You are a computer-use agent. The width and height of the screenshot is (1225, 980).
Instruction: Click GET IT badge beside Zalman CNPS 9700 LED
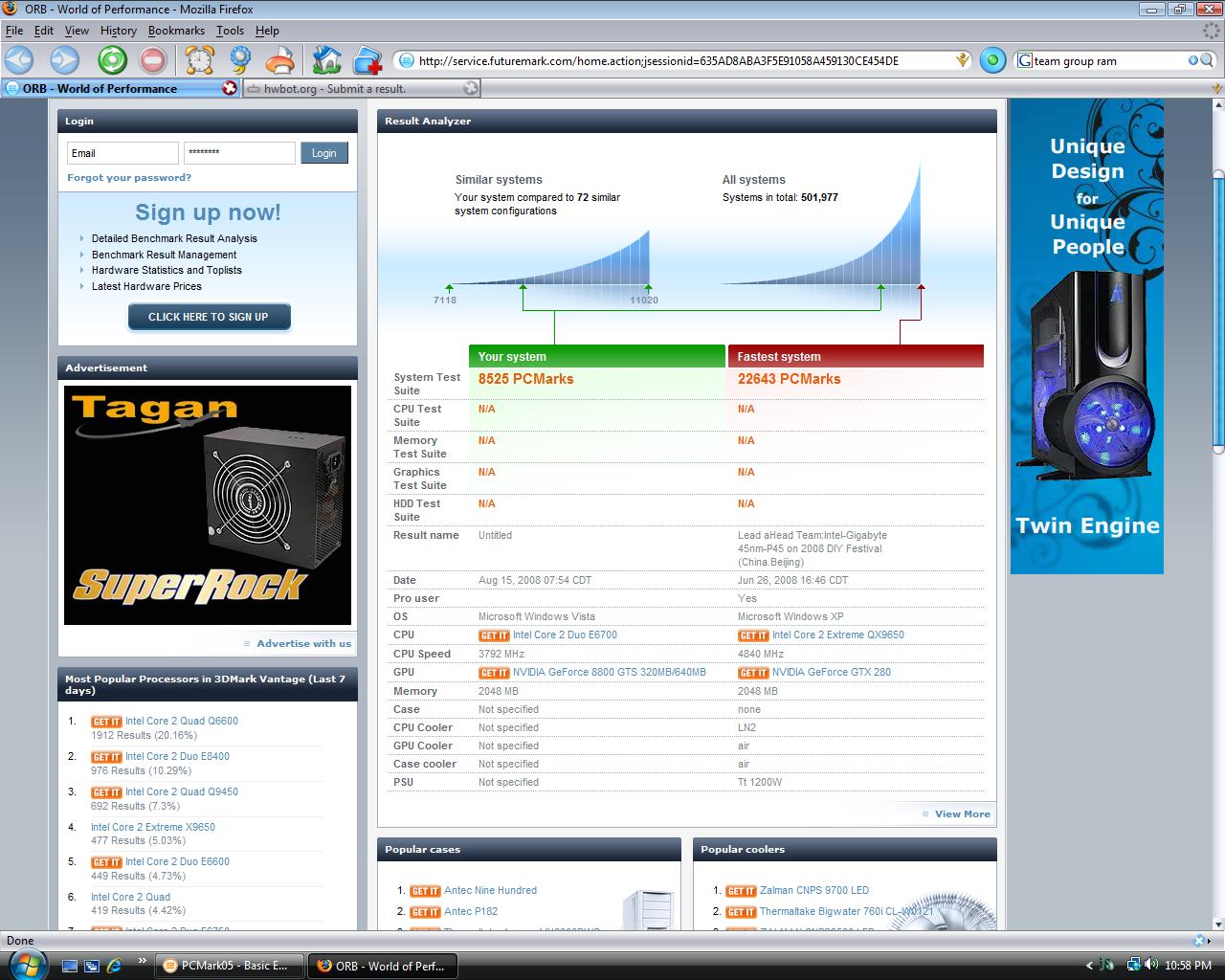741,891
